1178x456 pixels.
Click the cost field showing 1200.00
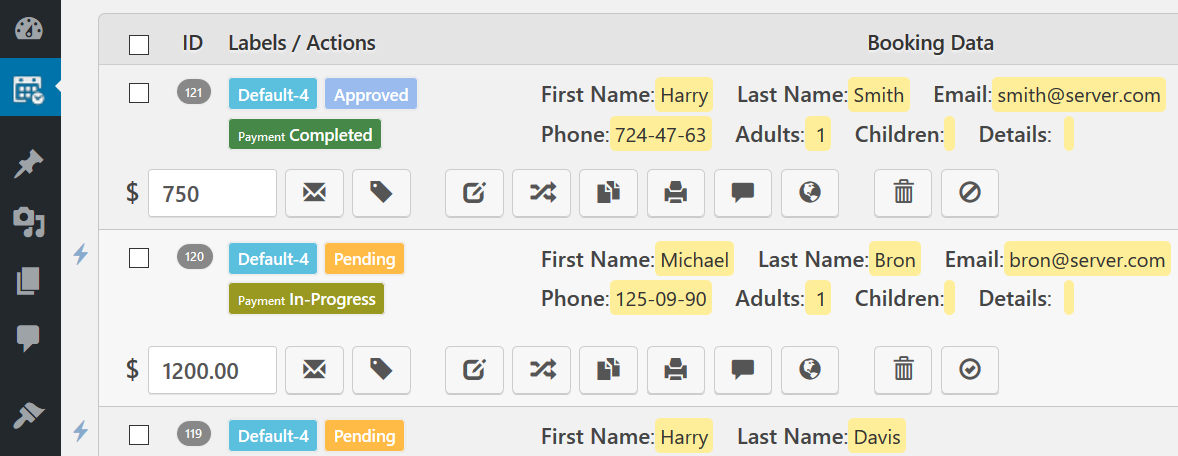pyautogui.click(x=213, y=370)
